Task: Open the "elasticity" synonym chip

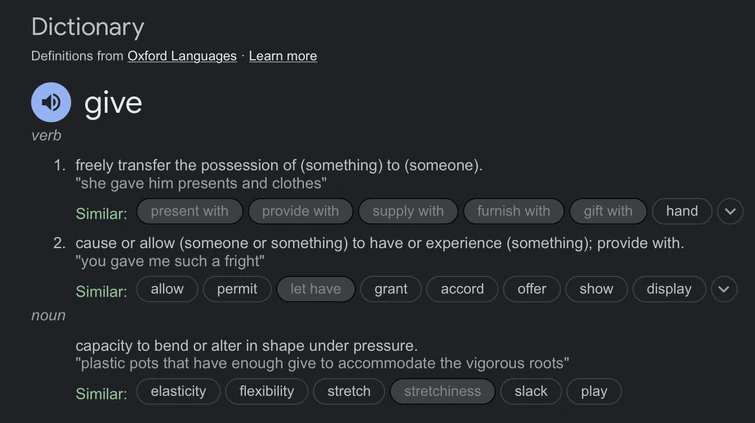Action: pos(178,391)
